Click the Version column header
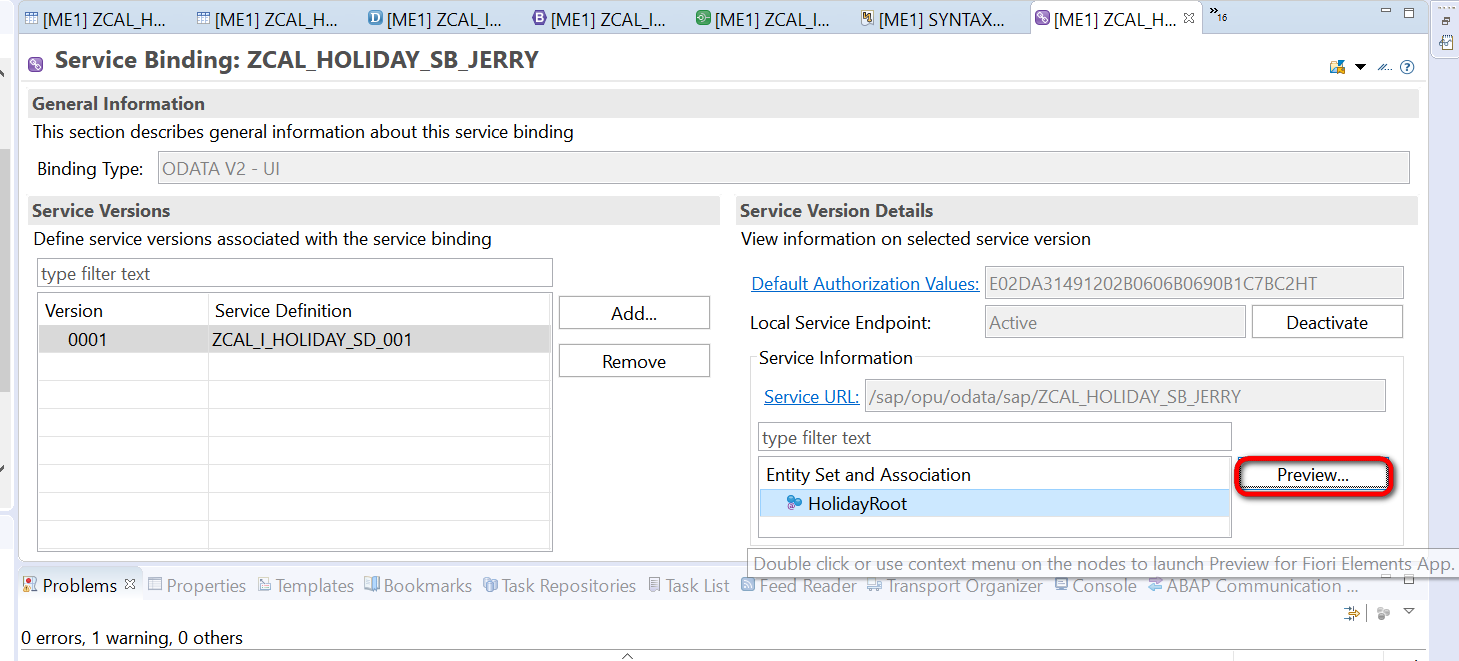Screen dimensions: 1459x661 [x=123, y=310]
